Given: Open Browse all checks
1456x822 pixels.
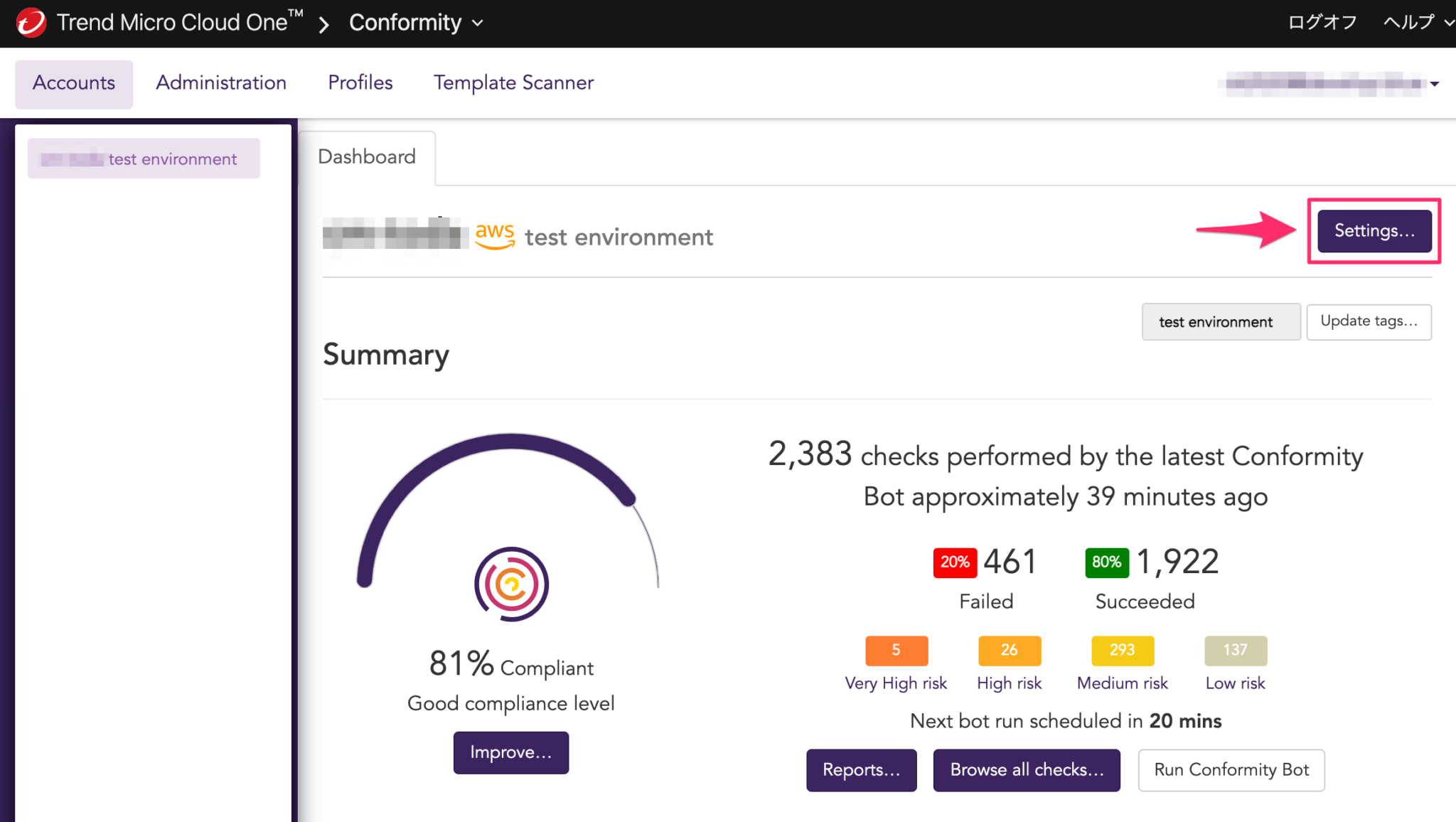Looking at the screenshot, I should [1026, 769].
